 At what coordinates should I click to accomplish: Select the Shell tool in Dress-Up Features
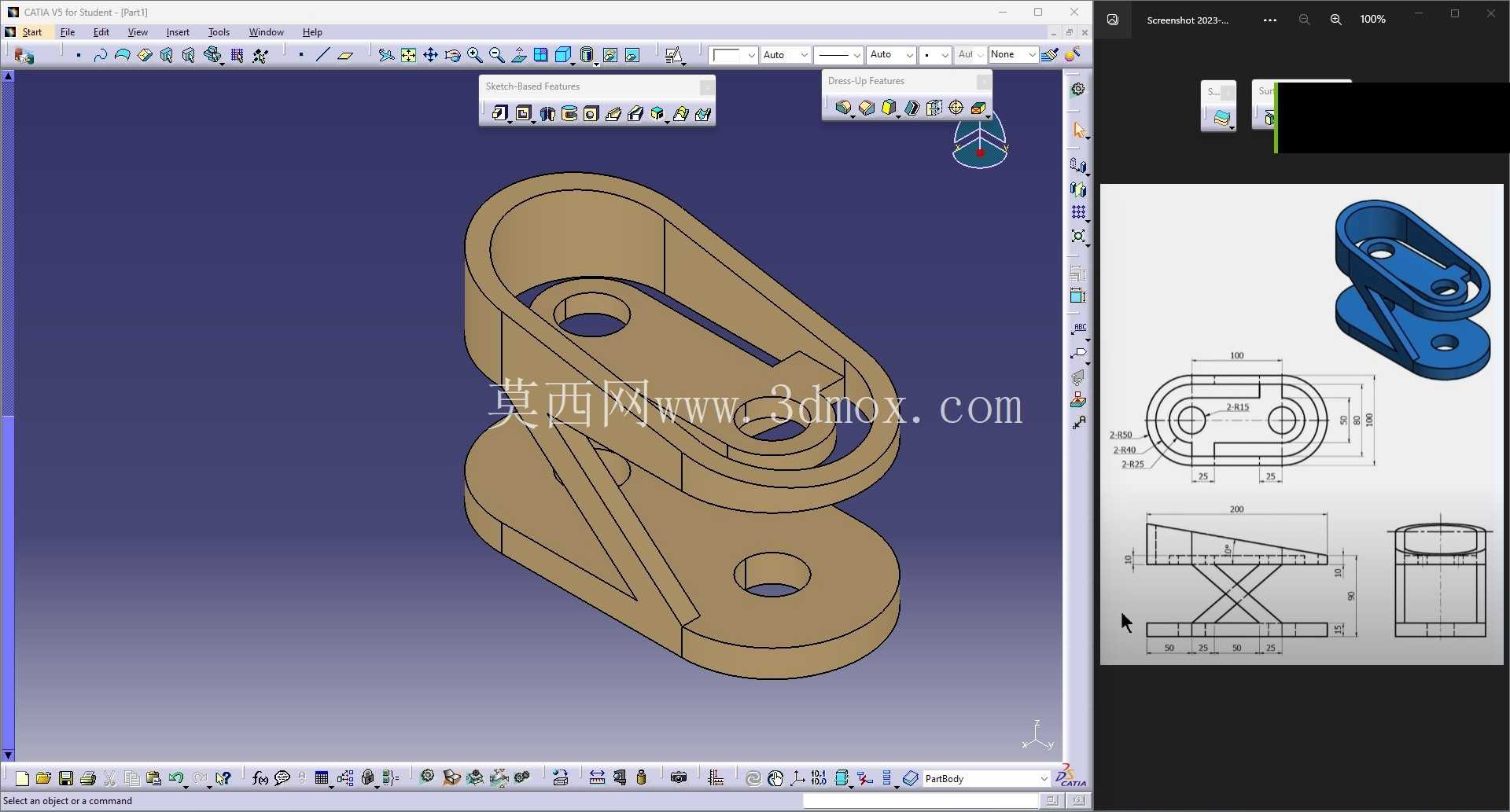(912, 108)
